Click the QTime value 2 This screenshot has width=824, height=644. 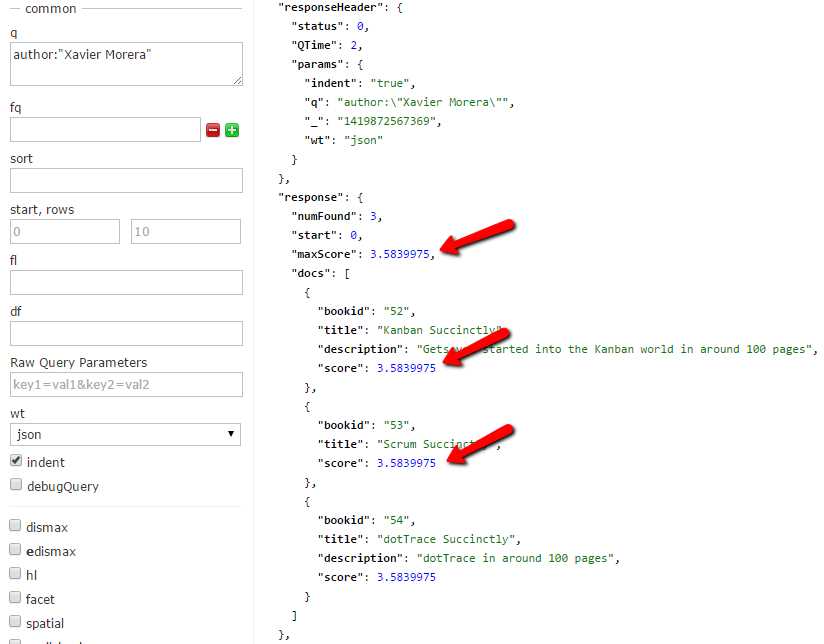354,45
